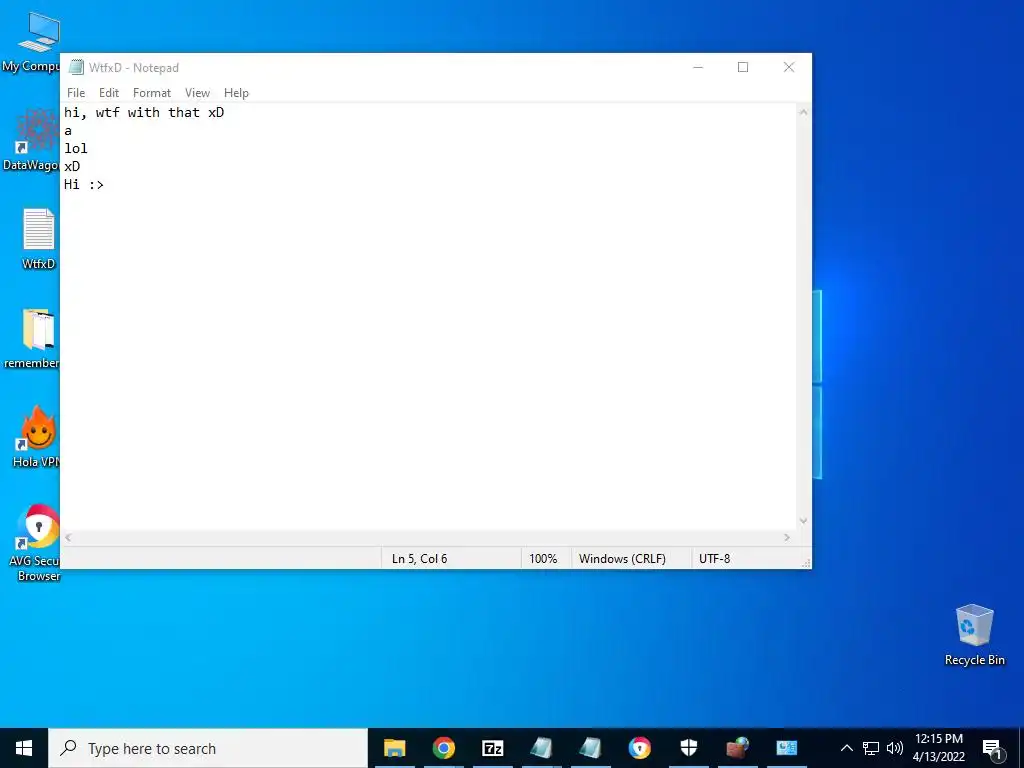Click 'Windows (CRLF)' in status bar
Image resolution: width=1024 pixels, height=768 pixels.
[622, 558]
